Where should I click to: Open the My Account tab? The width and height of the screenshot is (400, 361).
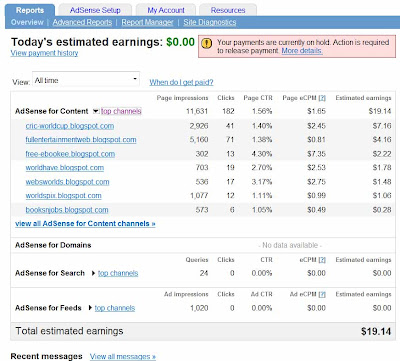click(x=166, y=10)
